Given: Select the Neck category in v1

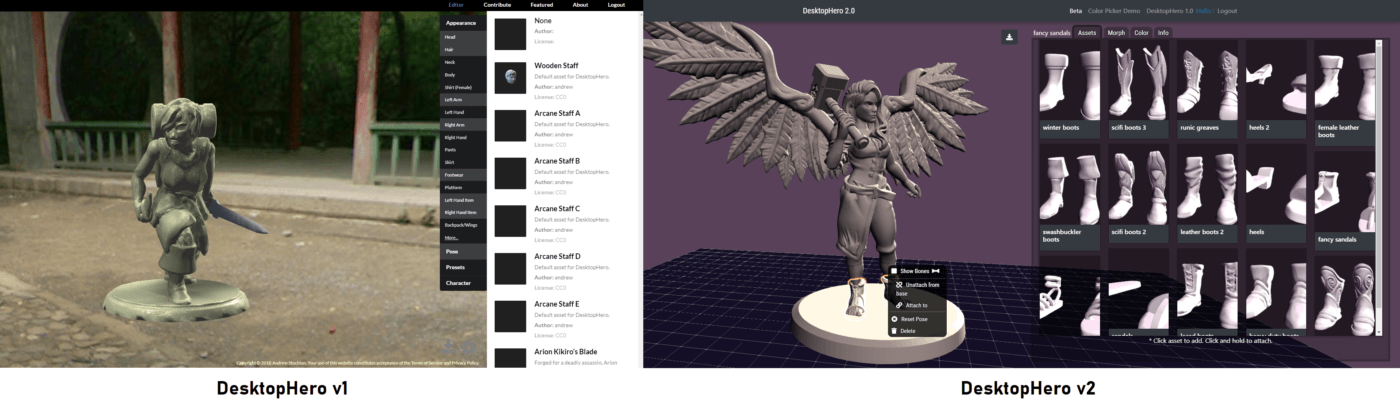Looking at the screenshot, I should (463, 62).
